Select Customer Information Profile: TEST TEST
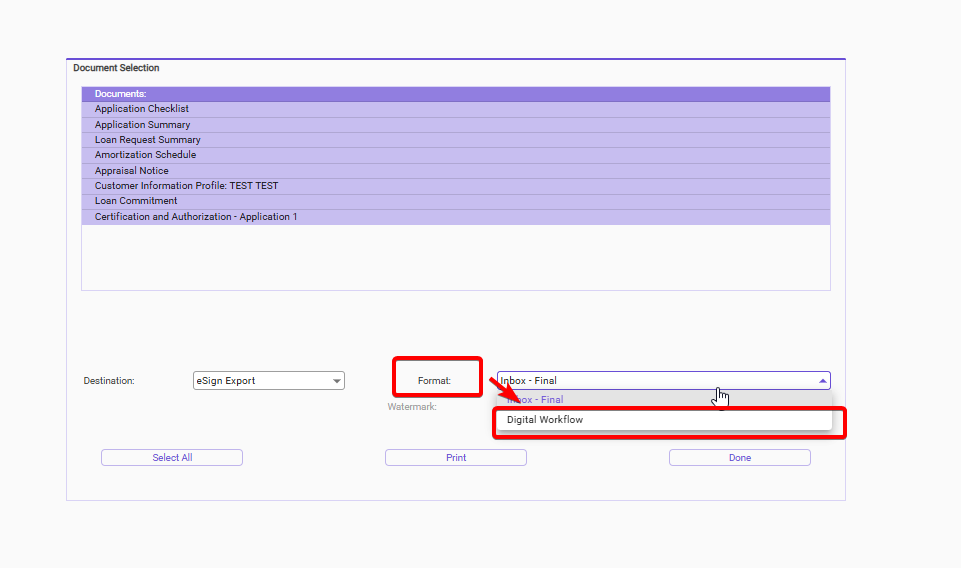The width and height of the screenshot is (961, 568). 186,186
